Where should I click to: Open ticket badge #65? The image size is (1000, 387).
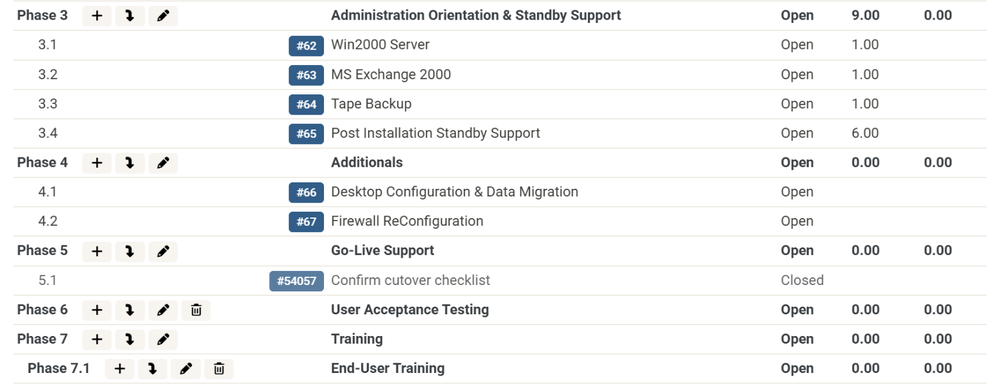[x=306, y=133]
